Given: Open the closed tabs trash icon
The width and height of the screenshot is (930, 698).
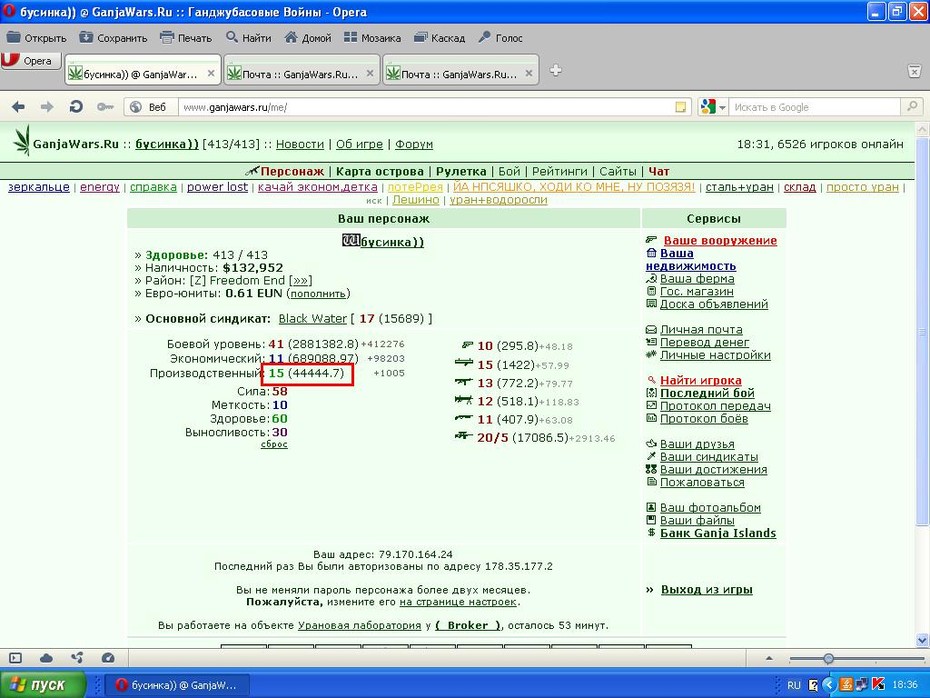Looking at the screenshot, I should [x=915, y=71].
